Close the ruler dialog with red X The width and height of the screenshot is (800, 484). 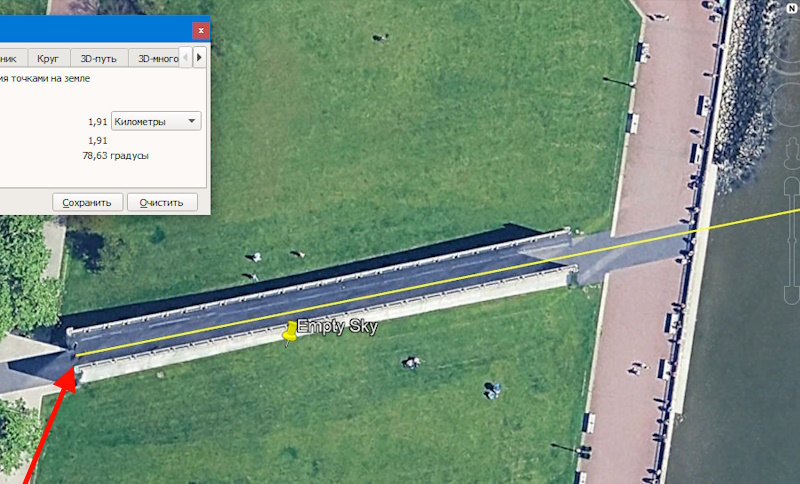click(x=201, y=31)
